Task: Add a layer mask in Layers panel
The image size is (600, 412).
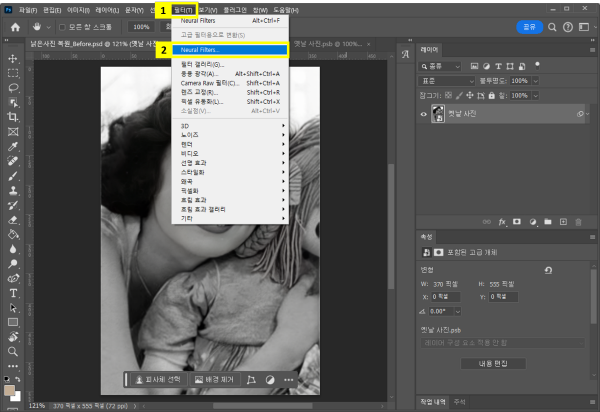Action: pyautogui.click(x=517, y=222)
